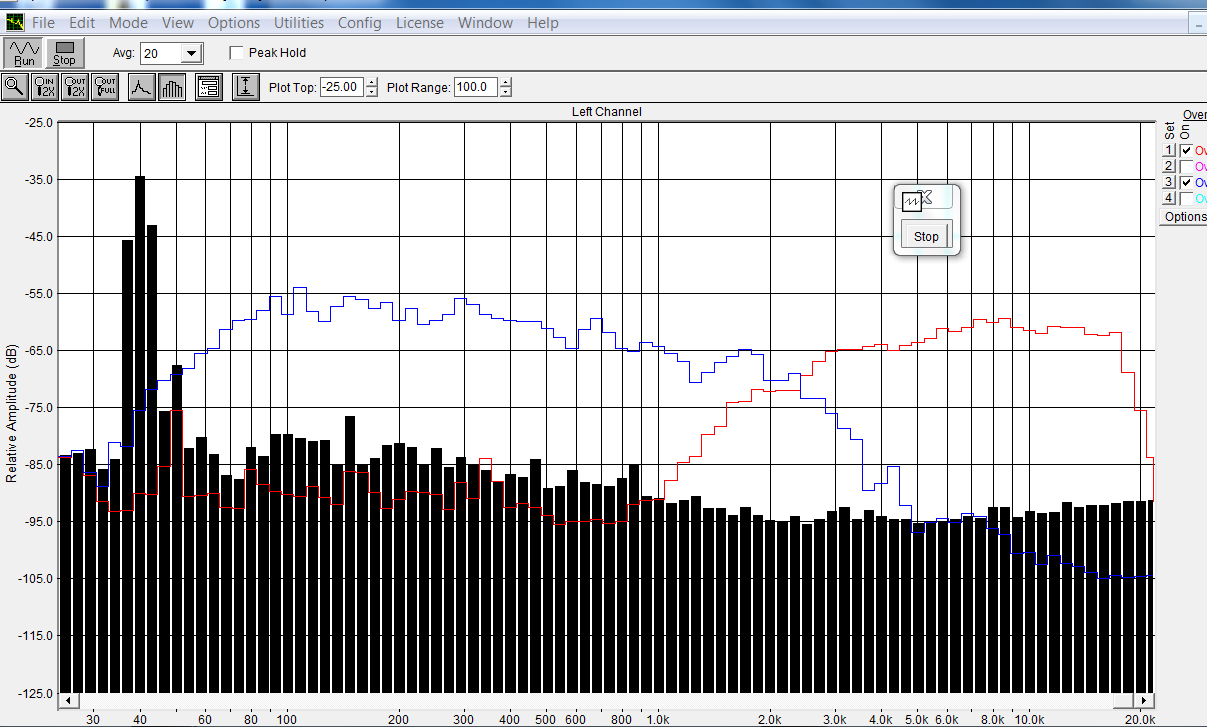Click overlay Set button 3

(x=1169, y=182)
